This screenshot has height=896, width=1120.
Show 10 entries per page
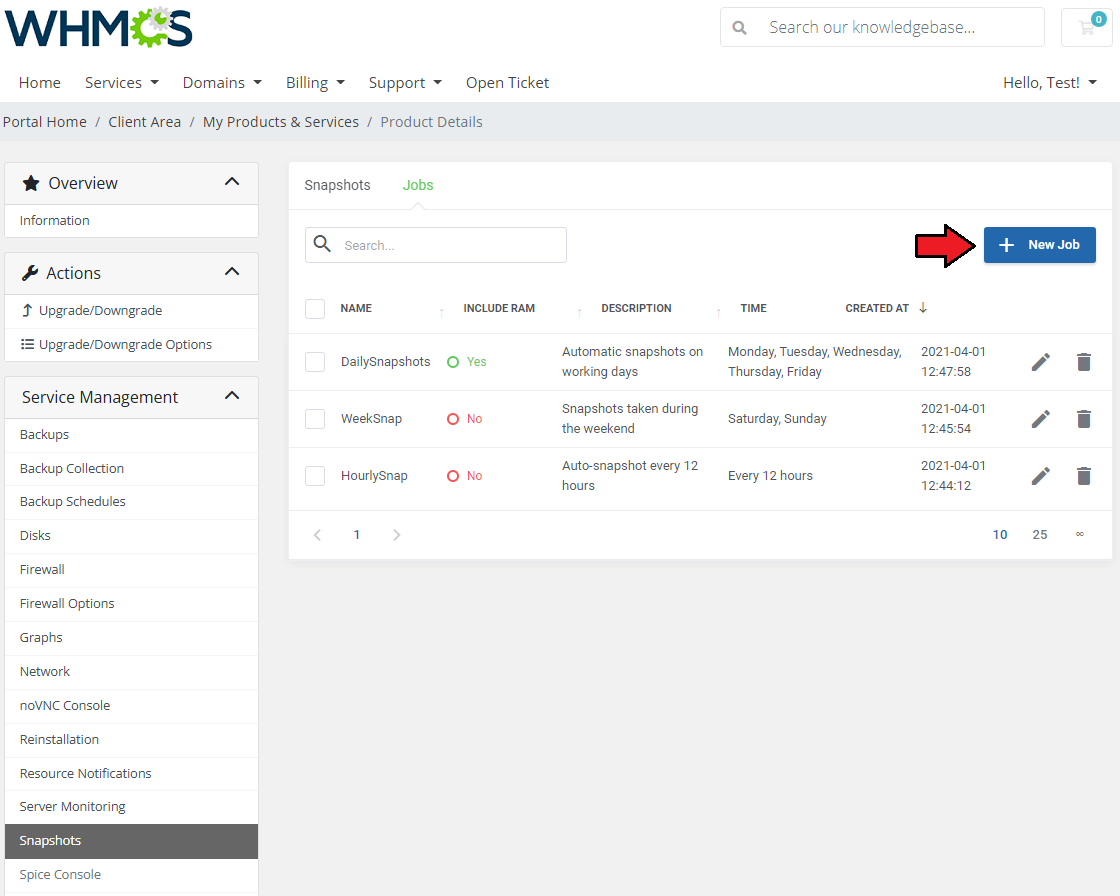(1000, 535)
